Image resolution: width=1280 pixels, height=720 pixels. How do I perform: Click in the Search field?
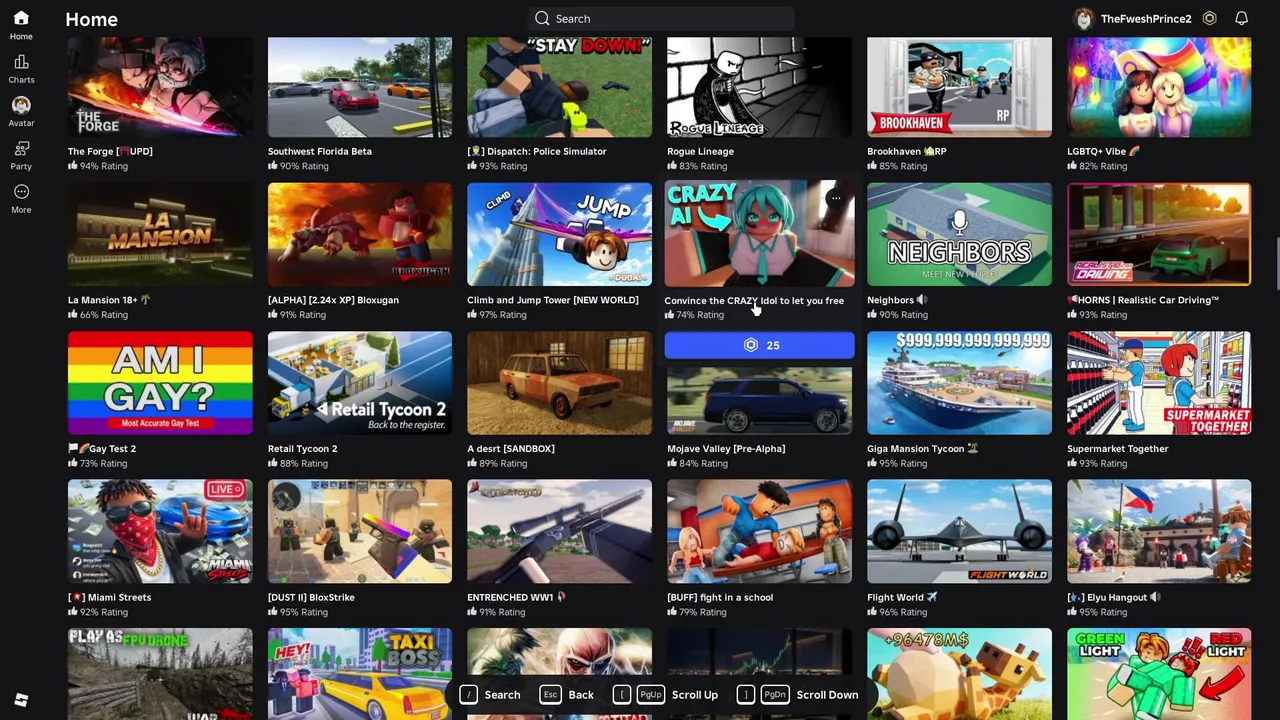(661, 18)
